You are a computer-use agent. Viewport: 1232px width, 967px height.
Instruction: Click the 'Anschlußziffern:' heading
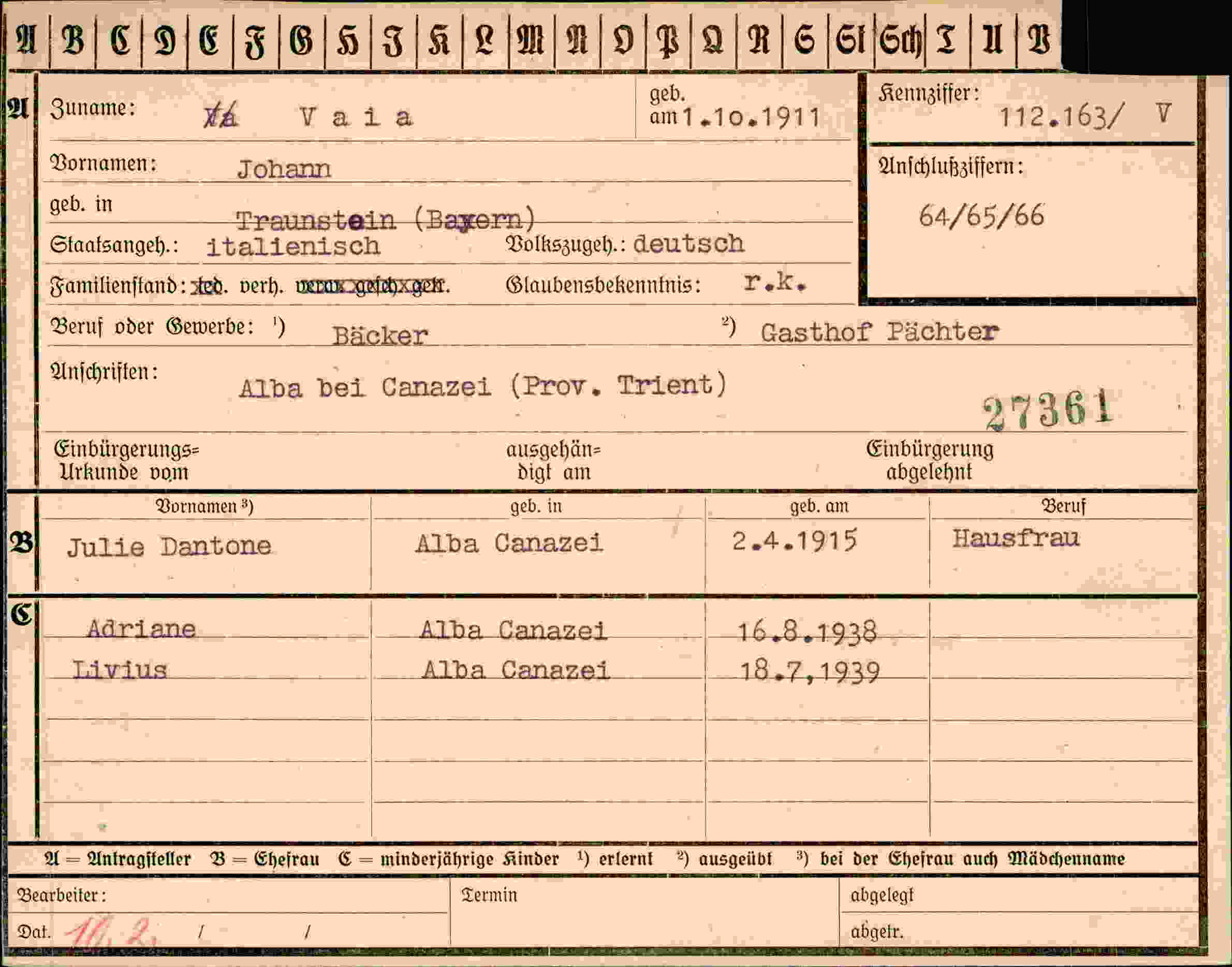(x=951, y=167)
